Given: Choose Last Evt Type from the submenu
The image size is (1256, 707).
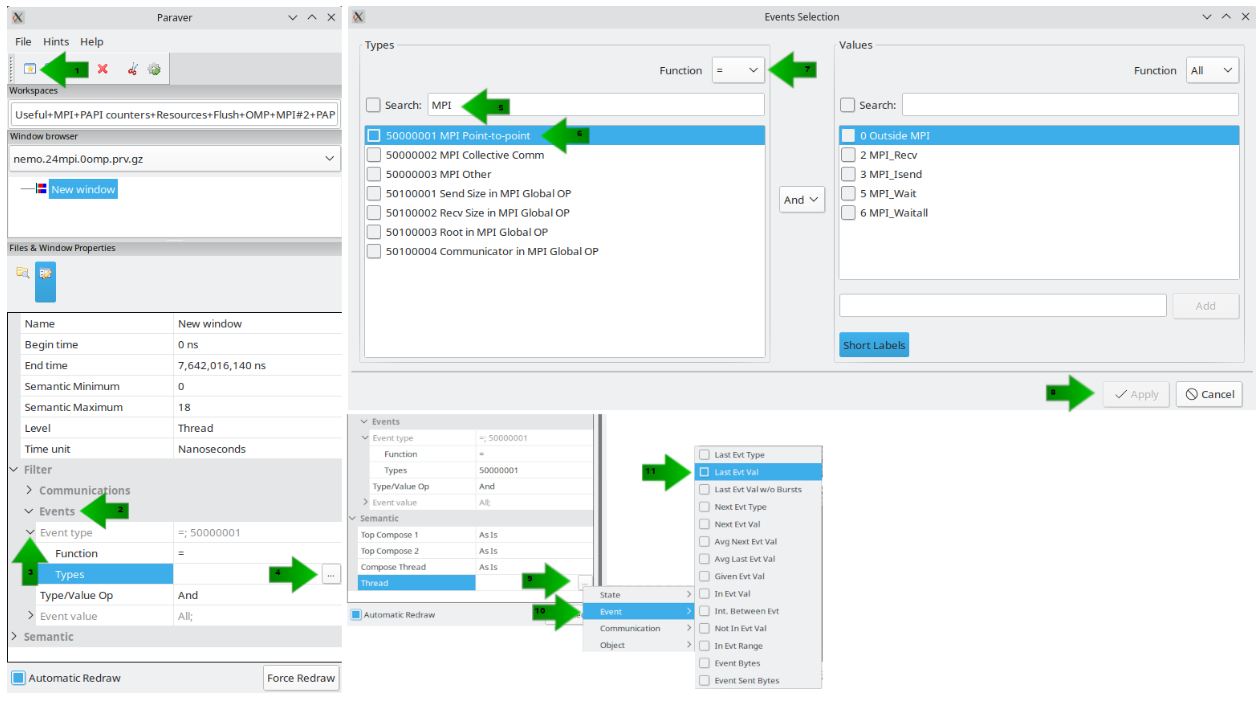Looking at the screenshot, I should (758, 455).
